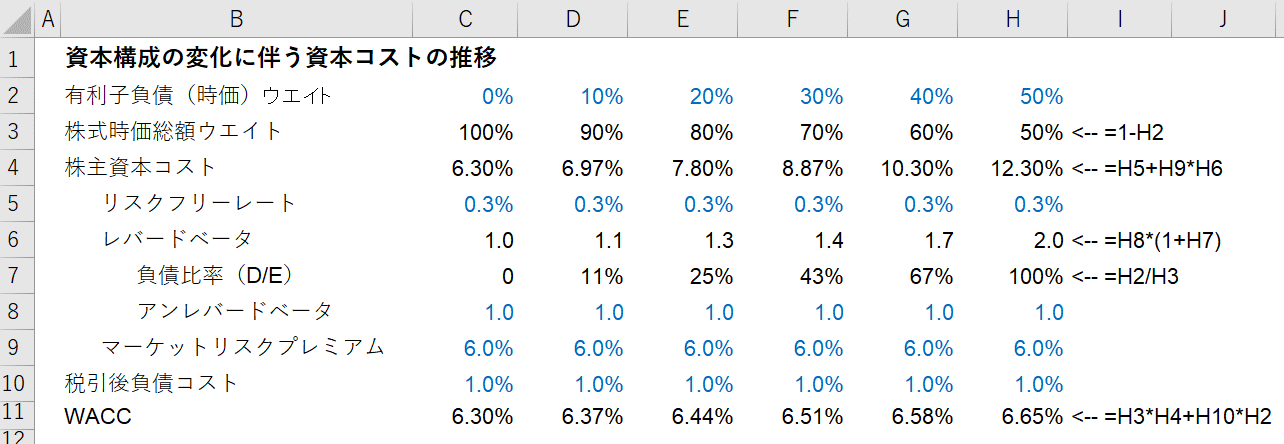1284x444 pixels.
Task: Select the 6.65% WACC cell
Action: click(1031, 416)
